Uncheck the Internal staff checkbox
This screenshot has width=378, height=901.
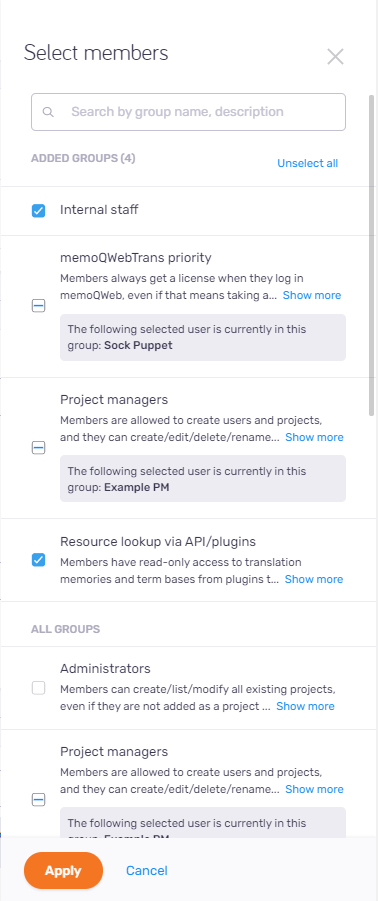tap(38, 211)
